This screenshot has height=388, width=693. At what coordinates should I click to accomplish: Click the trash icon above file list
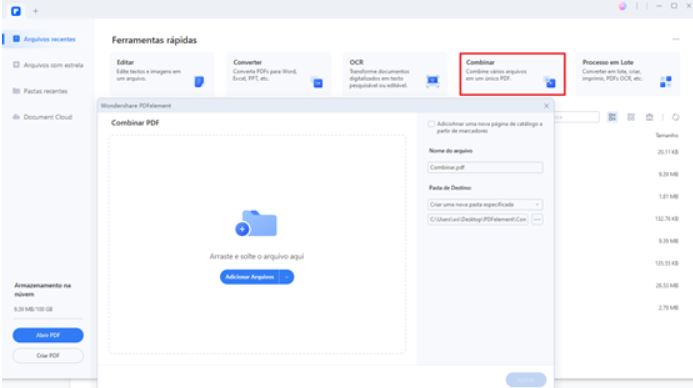(649, 117)
